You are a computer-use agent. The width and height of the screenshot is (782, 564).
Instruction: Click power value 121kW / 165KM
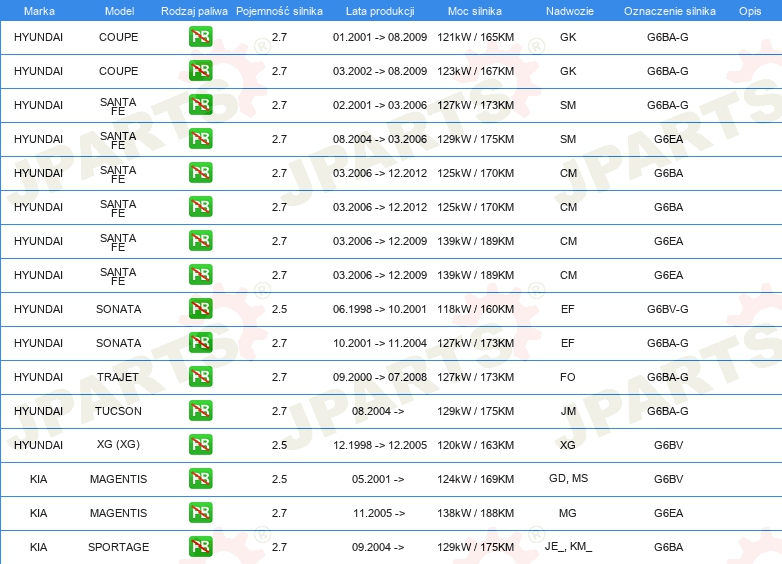point(475,37)
